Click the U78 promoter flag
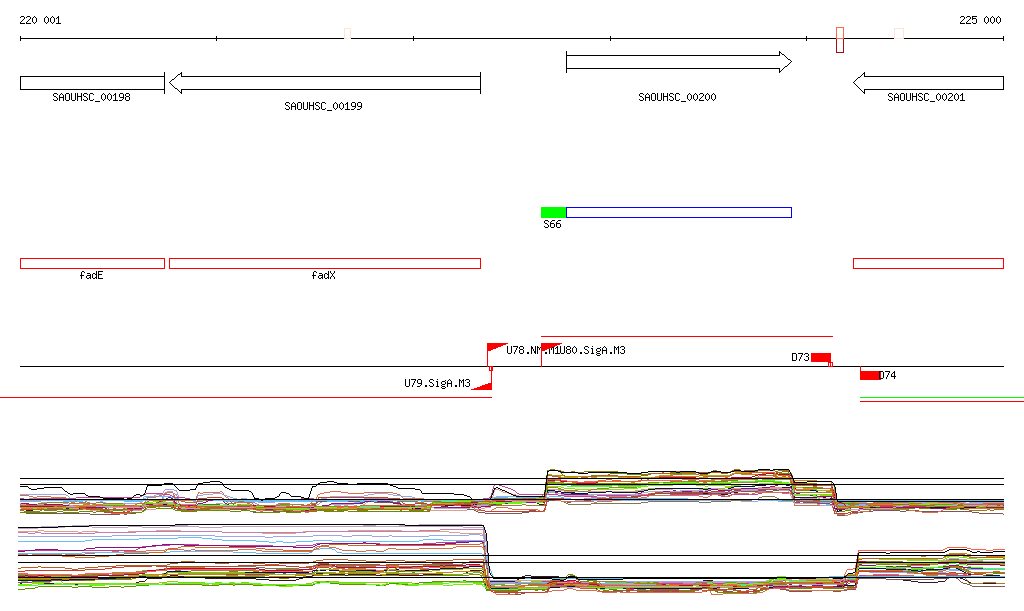 (495, 347)
